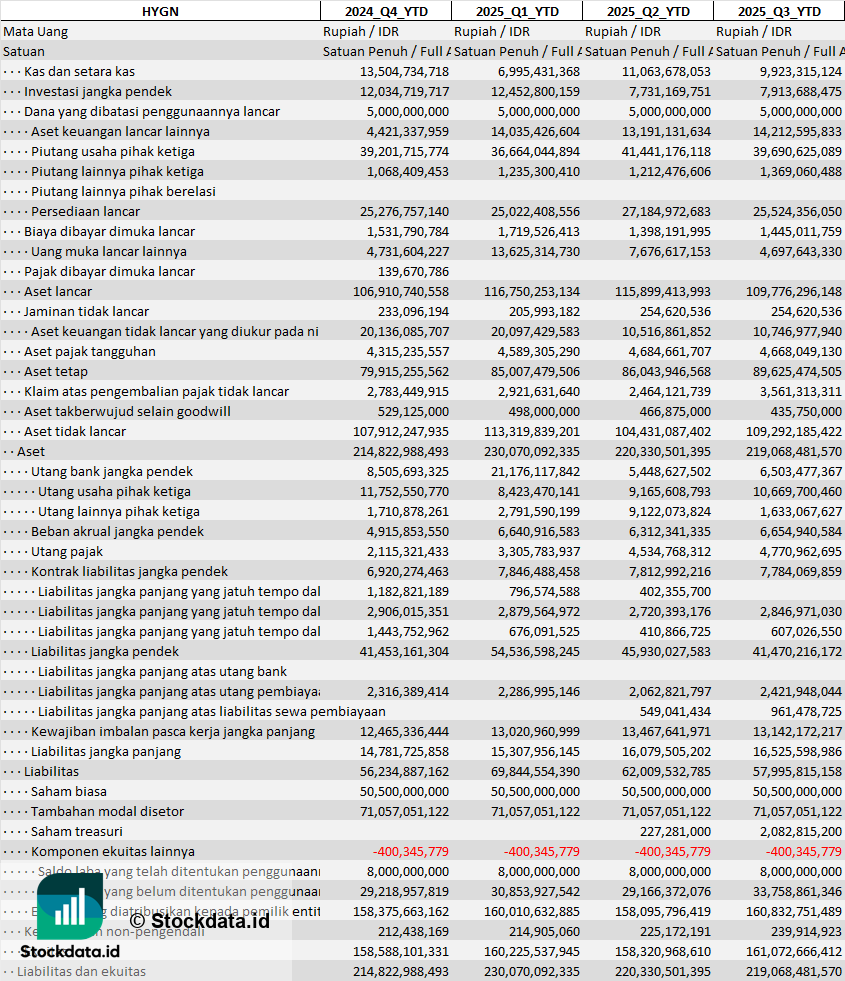Select Liabilitas jangka panjang total label
Viewport: 845px width, 981px height.
pyautogui.click(x=106, y=752)
